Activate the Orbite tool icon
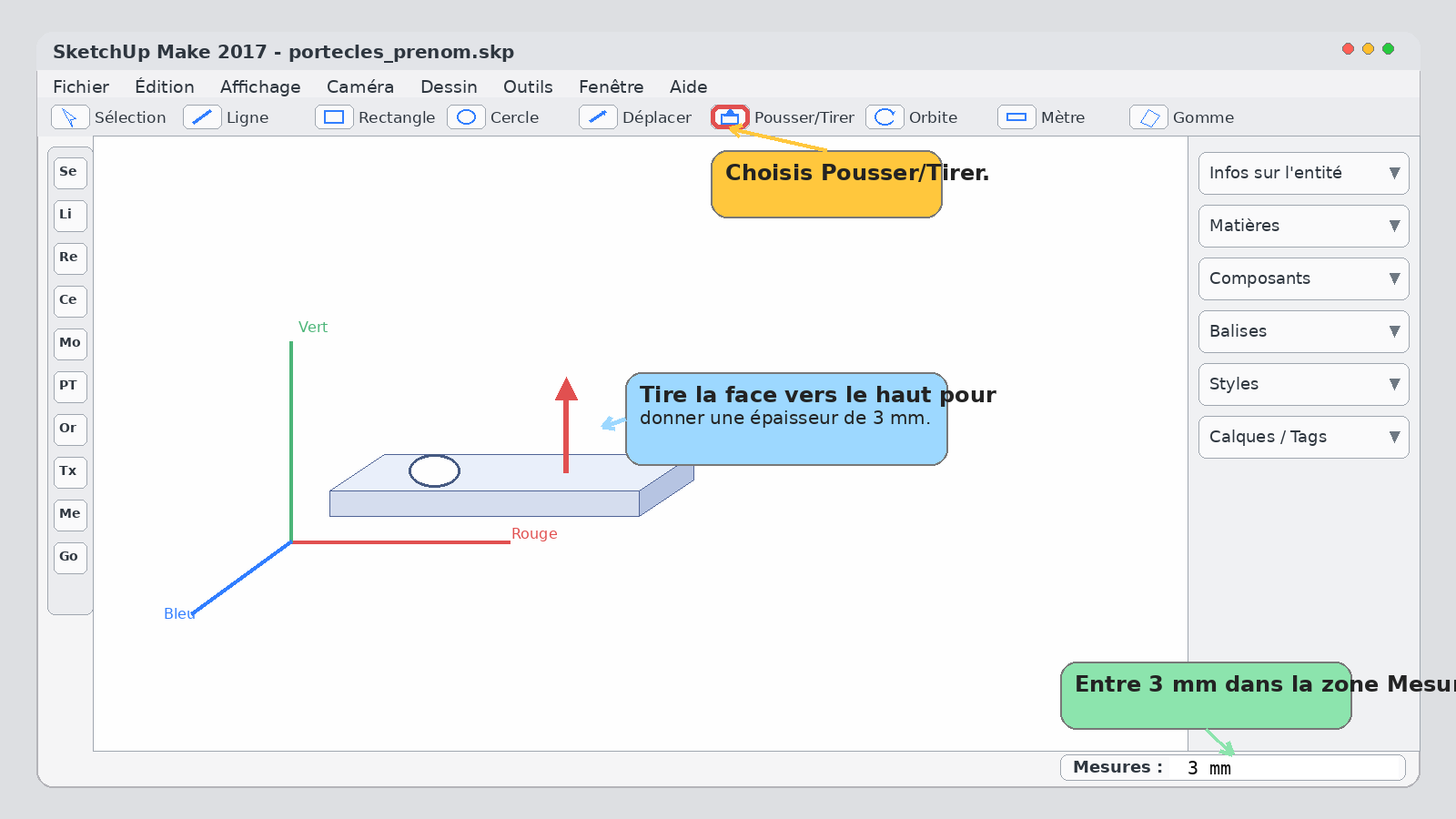1456x819 pixels. click(885, 117)
